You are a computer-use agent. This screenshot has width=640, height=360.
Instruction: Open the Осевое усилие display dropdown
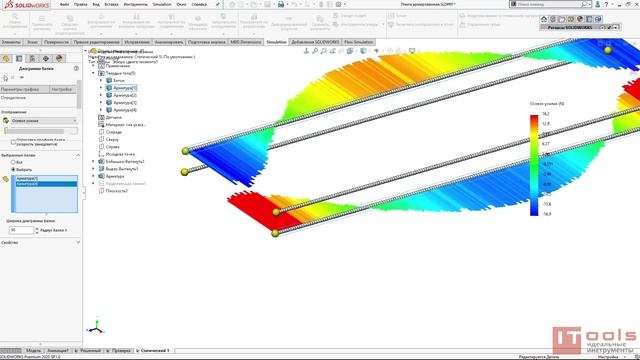point(44,121)
